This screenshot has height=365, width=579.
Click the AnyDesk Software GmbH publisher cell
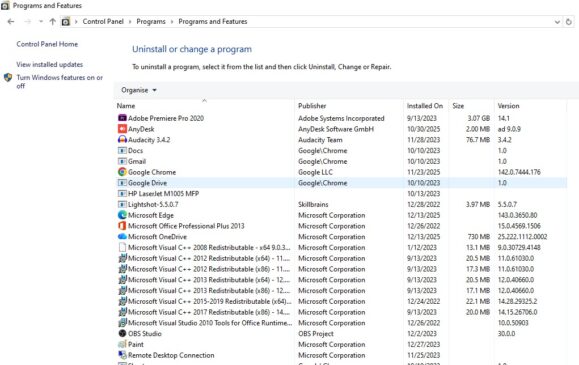336,129
